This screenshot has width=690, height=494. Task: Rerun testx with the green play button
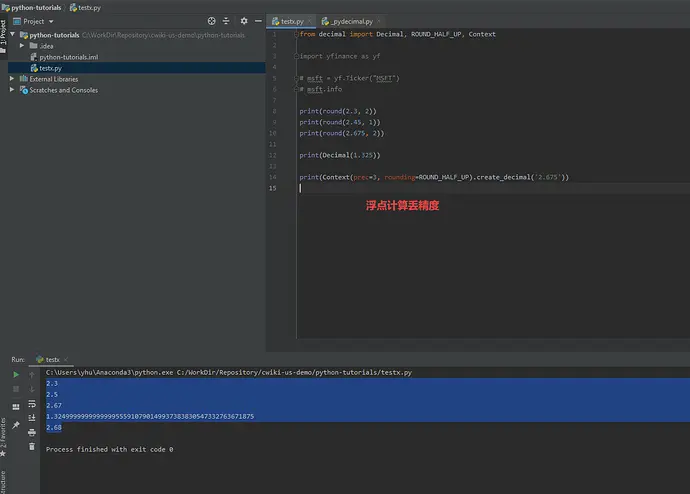click(16, 374)
